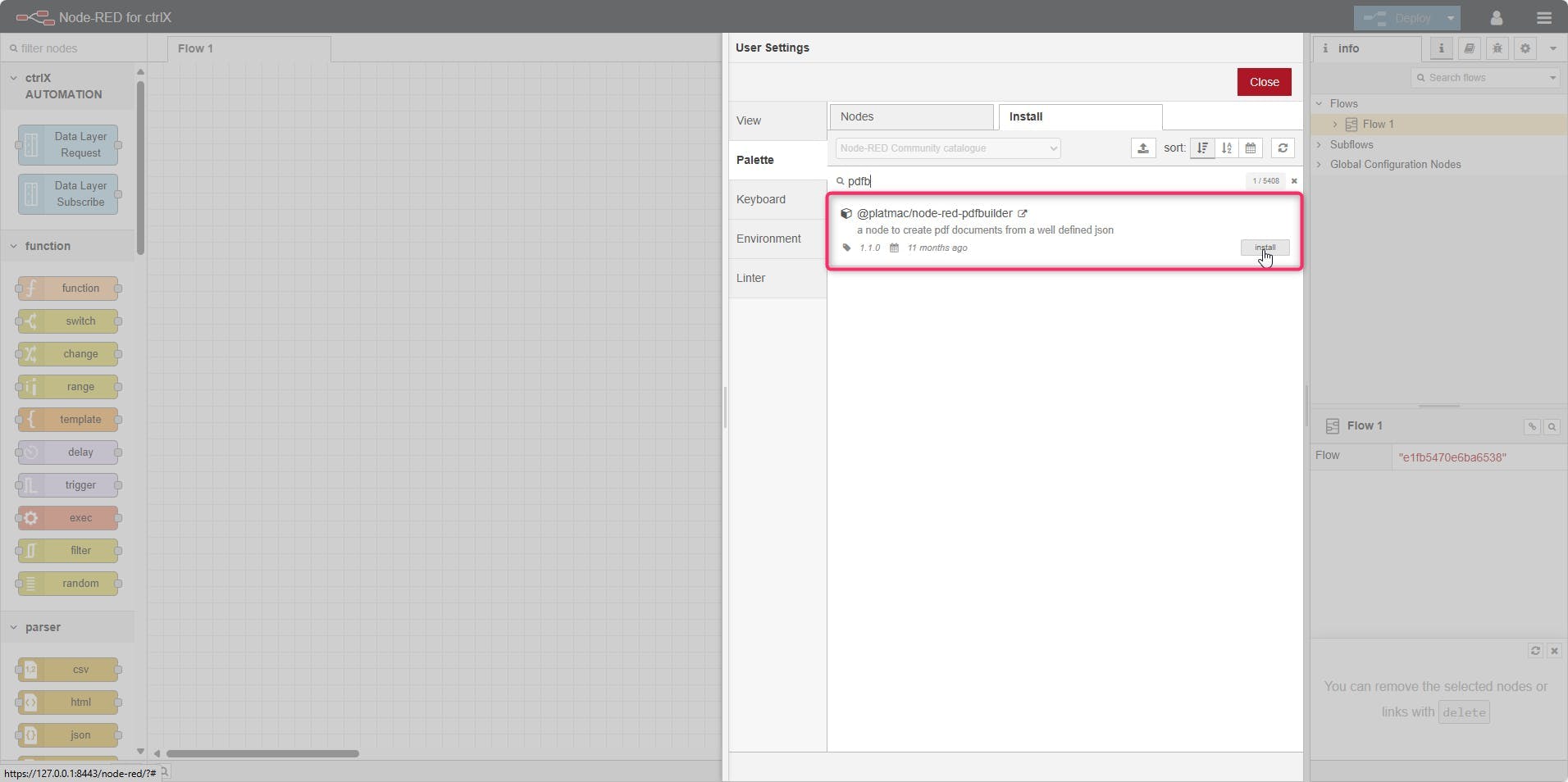The height and width of the screenshot is (782, 1568).
Task: Select the Install tab
Action: pyautogui.click(x=1080, y=116)
